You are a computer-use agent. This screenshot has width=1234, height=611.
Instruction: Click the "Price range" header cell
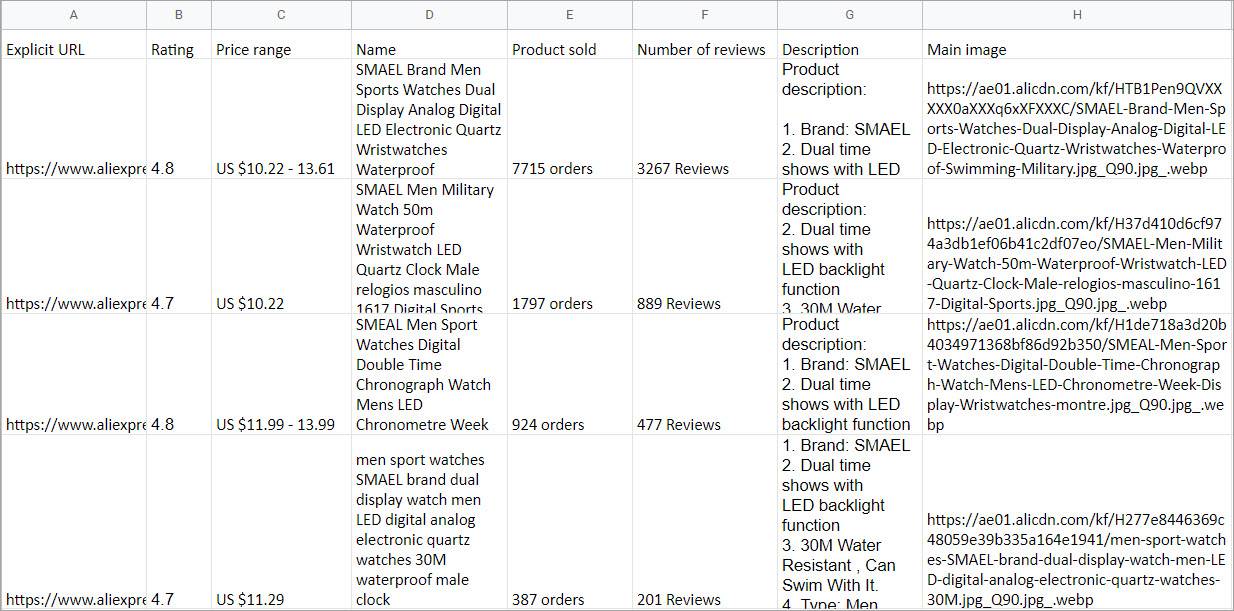(281, 45)
